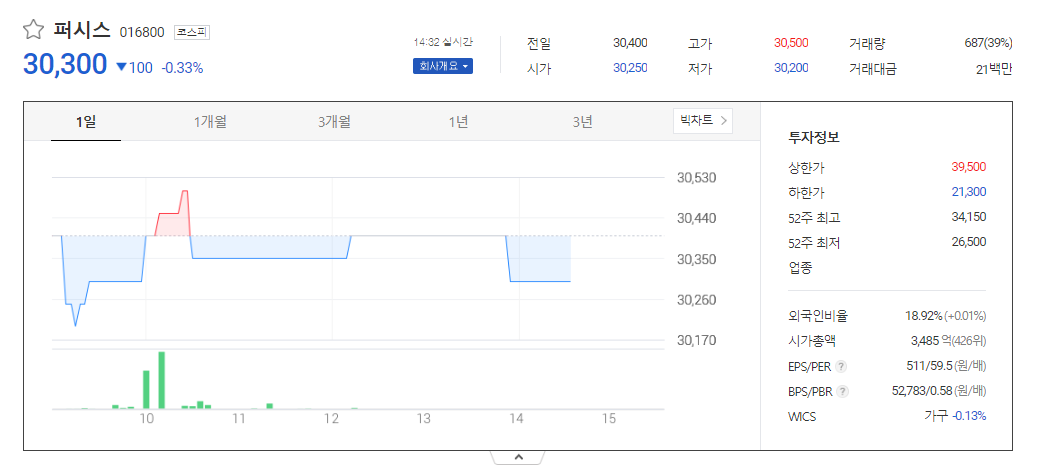Select the 1일 chart tab
The width and height of the screenshot is (1045, 476).
(86, 121)
